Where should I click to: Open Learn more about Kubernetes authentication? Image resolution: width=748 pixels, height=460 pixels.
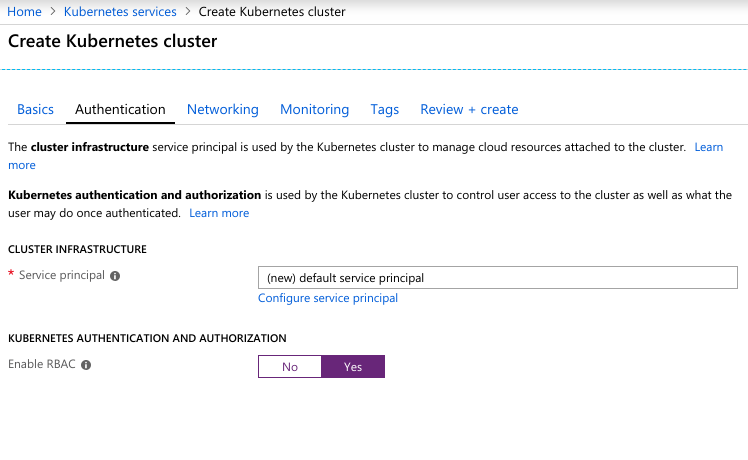219,213
